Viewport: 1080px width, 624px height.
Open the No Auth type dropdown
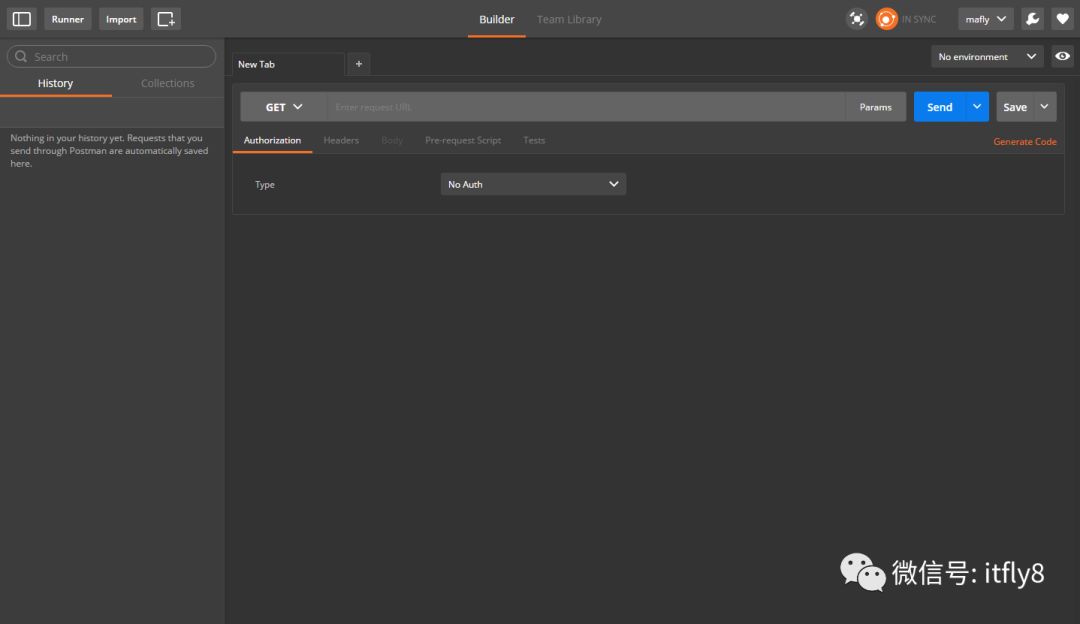pyautogui.click(x=533, y=184)
